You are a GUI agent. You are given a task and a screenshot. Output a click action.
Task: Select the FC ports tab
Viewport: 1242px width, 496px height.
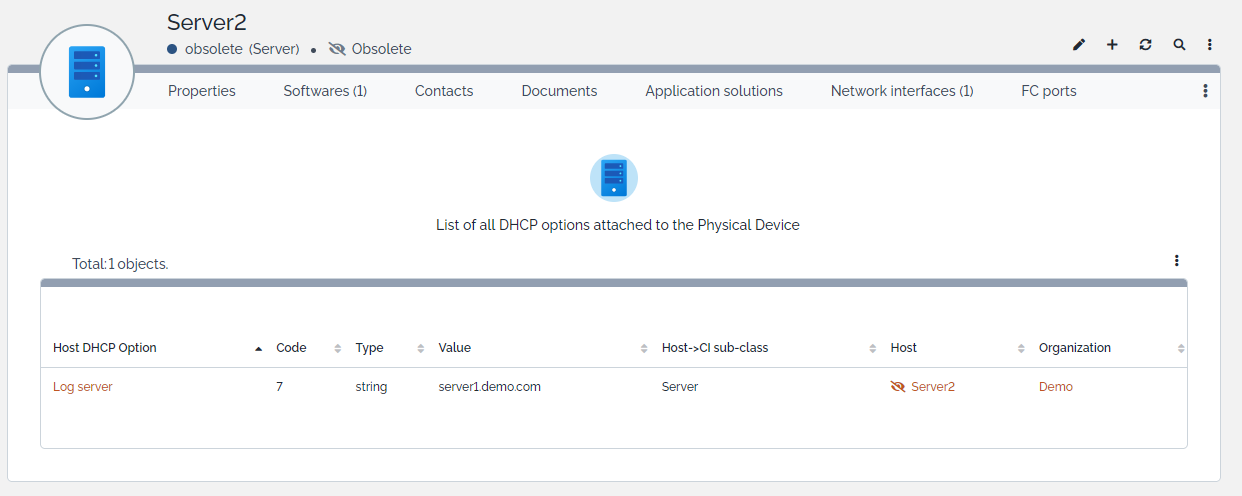(x=1048, y=91)
